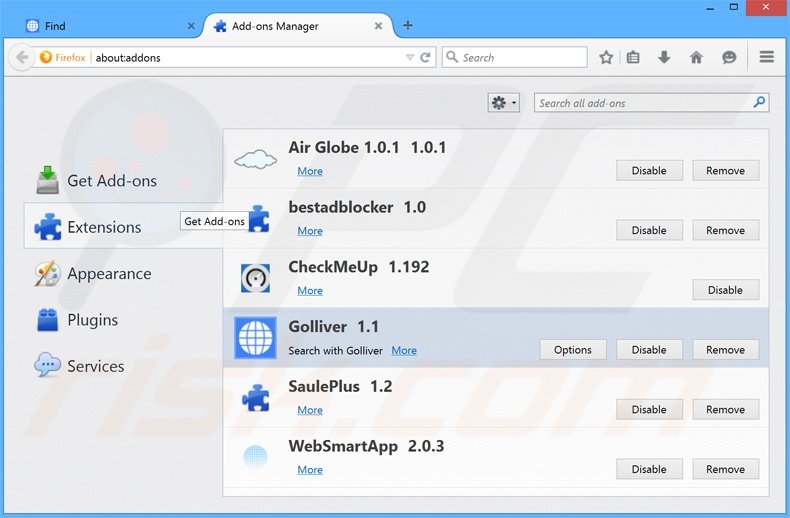
Task: Open More link for CheckMeUp
Action: click(x=310, y=291)
